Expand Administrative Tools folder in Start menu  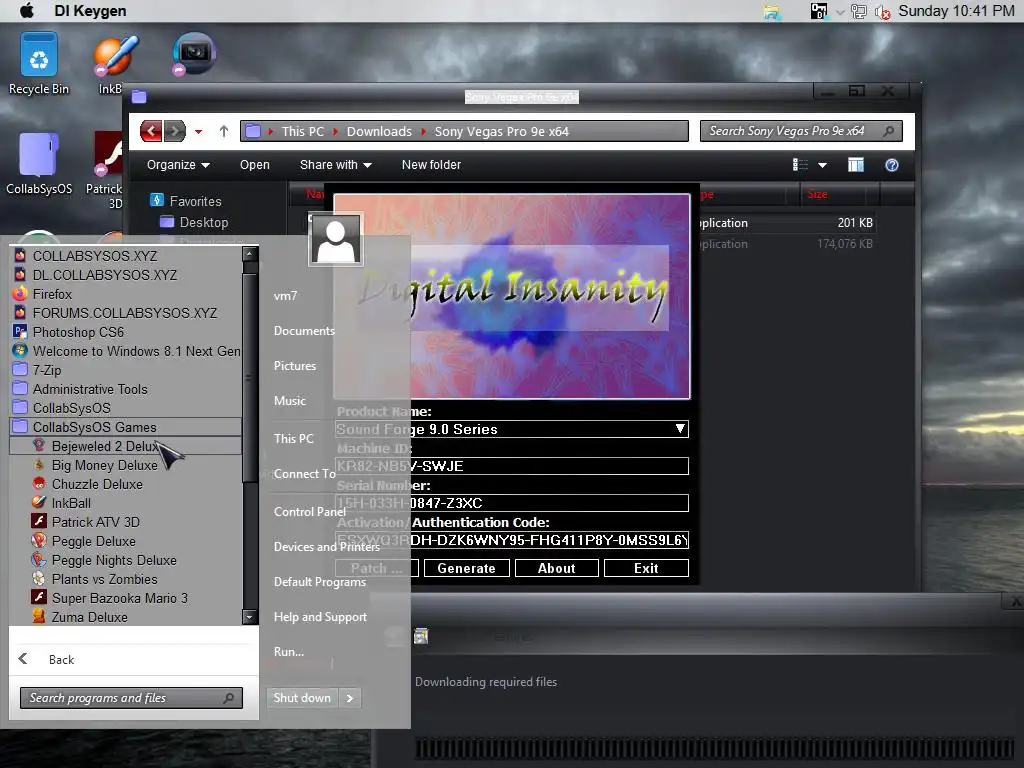[x=126, y=389]
